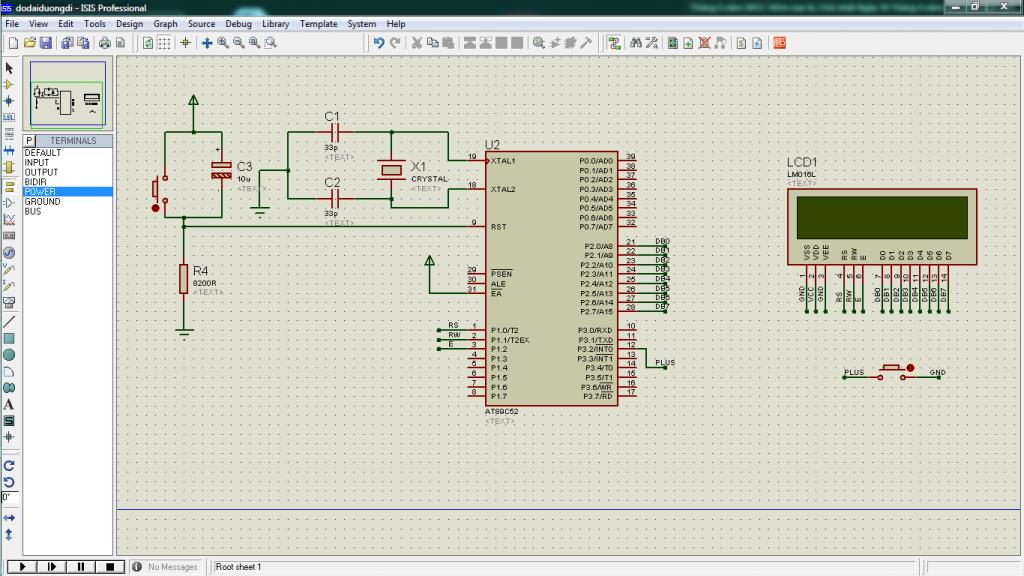The image size is (1024, 576).
Task: Click the Zoom In magnifier icon
Action: tap(223, 43)
